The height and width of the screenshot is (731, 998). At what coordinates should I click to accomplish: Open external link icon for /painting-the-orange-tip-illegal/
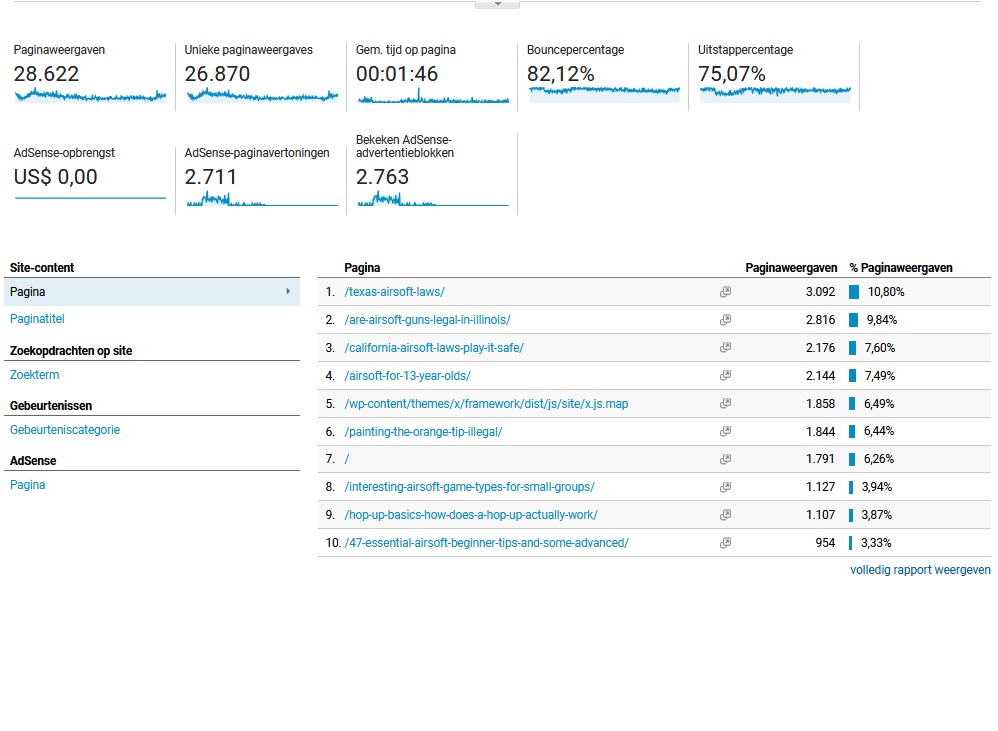click(725, 431)
